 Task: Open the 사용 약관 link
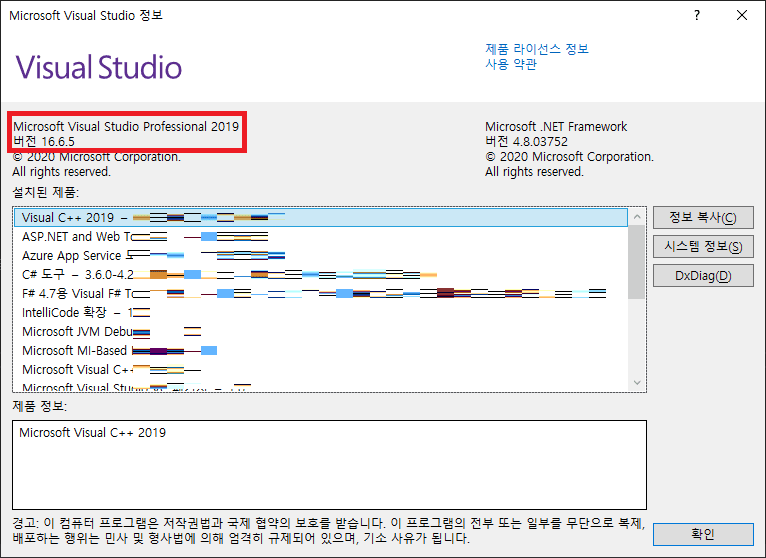(x=511, y=64)
